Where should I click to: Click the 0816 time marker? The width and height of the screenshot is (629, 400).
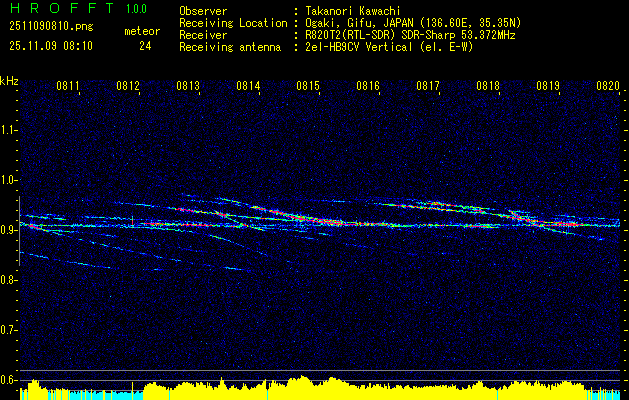368,86
